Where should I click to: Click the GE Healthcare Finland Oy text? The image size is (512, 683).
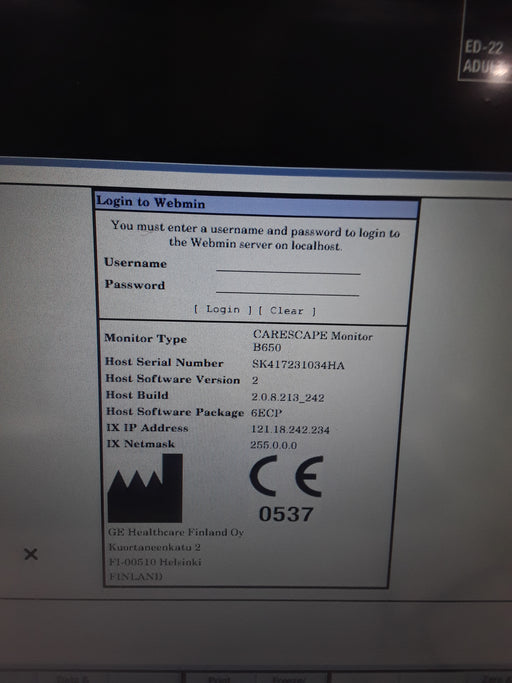176,532
